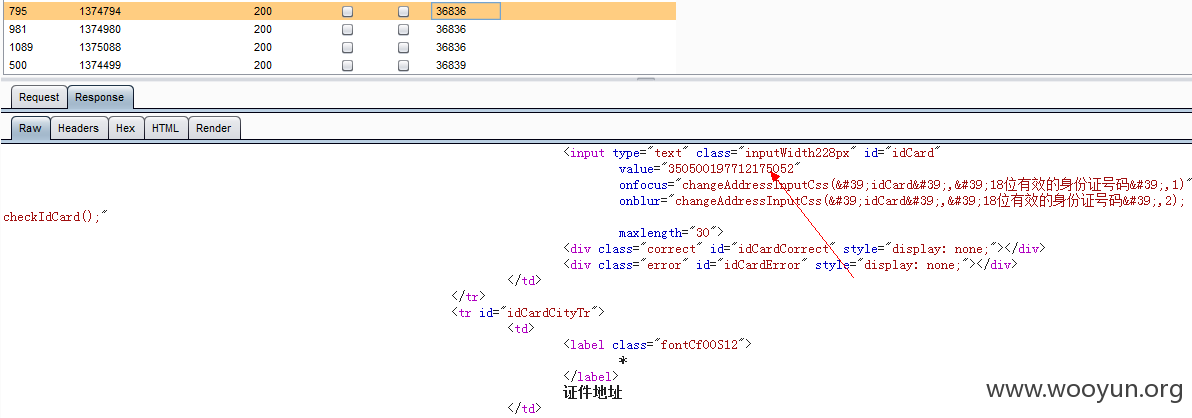Click status 200 in row 981
The image size is (1192, 418).
coord(263,30)
